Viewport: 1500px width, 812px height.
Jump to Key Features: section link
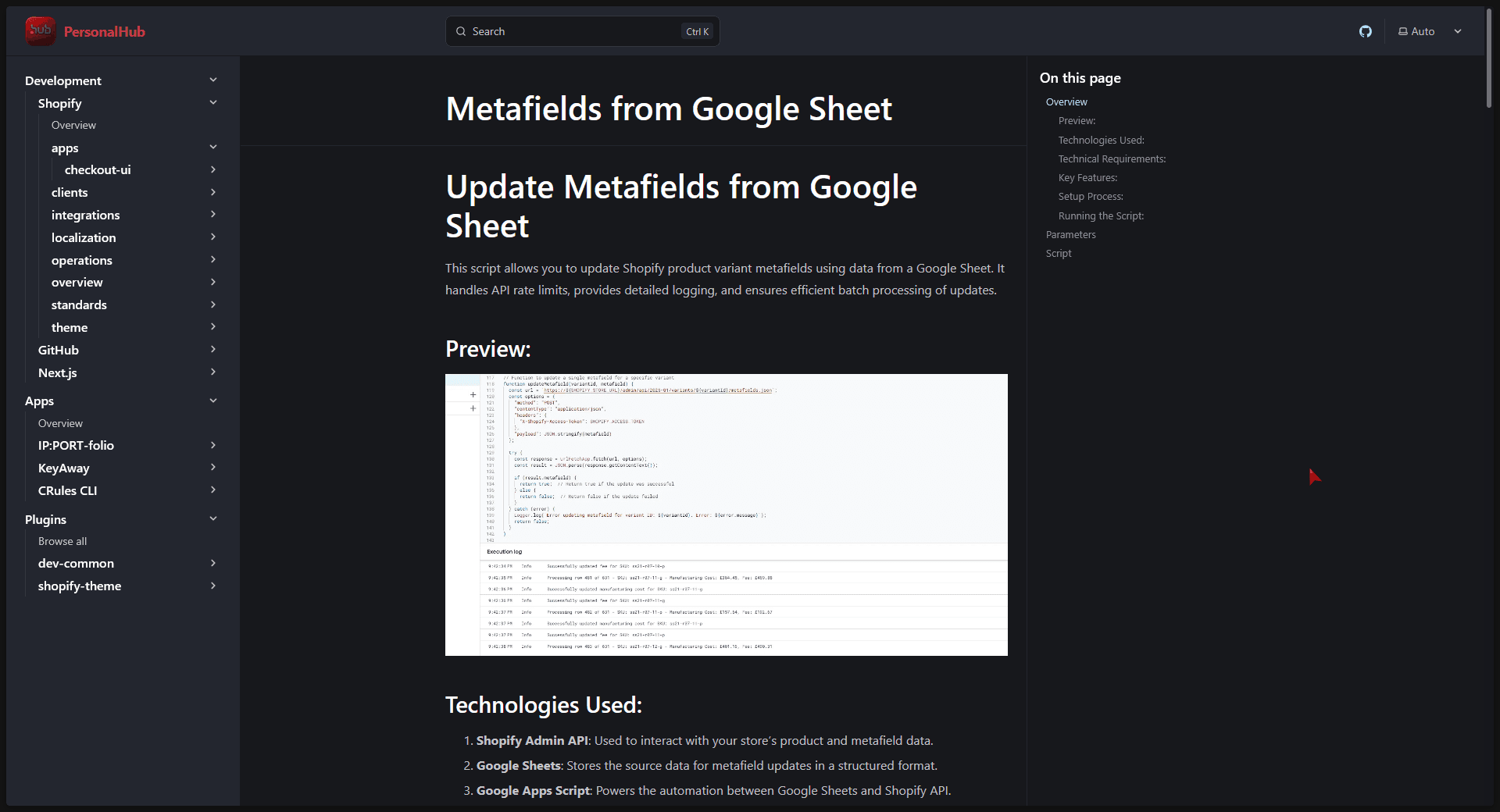pyautogui.click(x=1088, y=178)
